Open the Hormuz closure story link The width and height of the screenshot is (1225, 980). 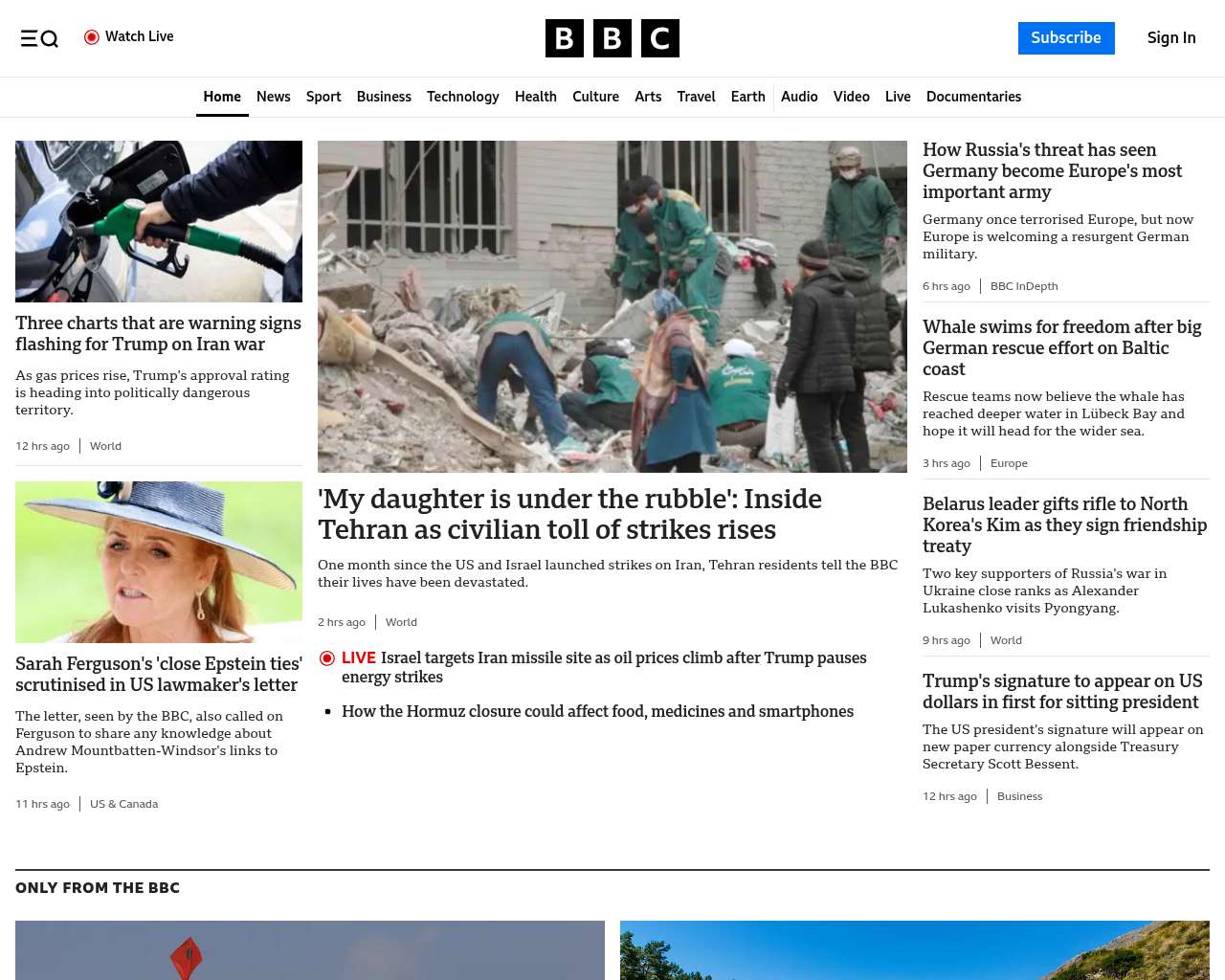click(x=597, y=711)
